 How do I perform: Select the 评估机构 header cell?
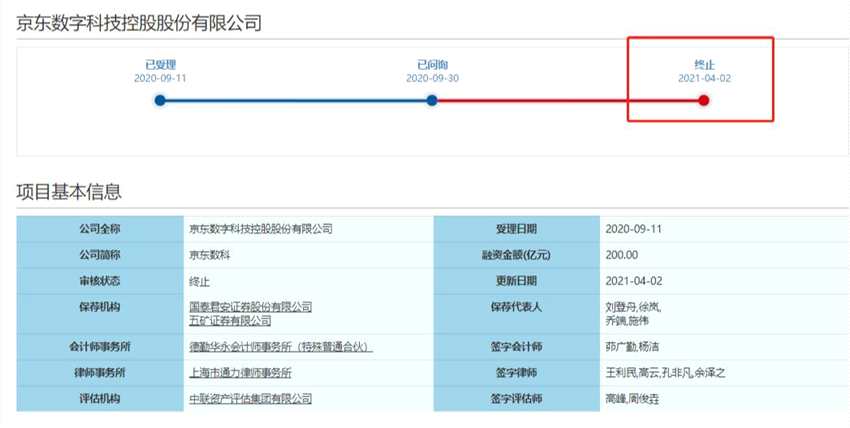pos(100,399)
